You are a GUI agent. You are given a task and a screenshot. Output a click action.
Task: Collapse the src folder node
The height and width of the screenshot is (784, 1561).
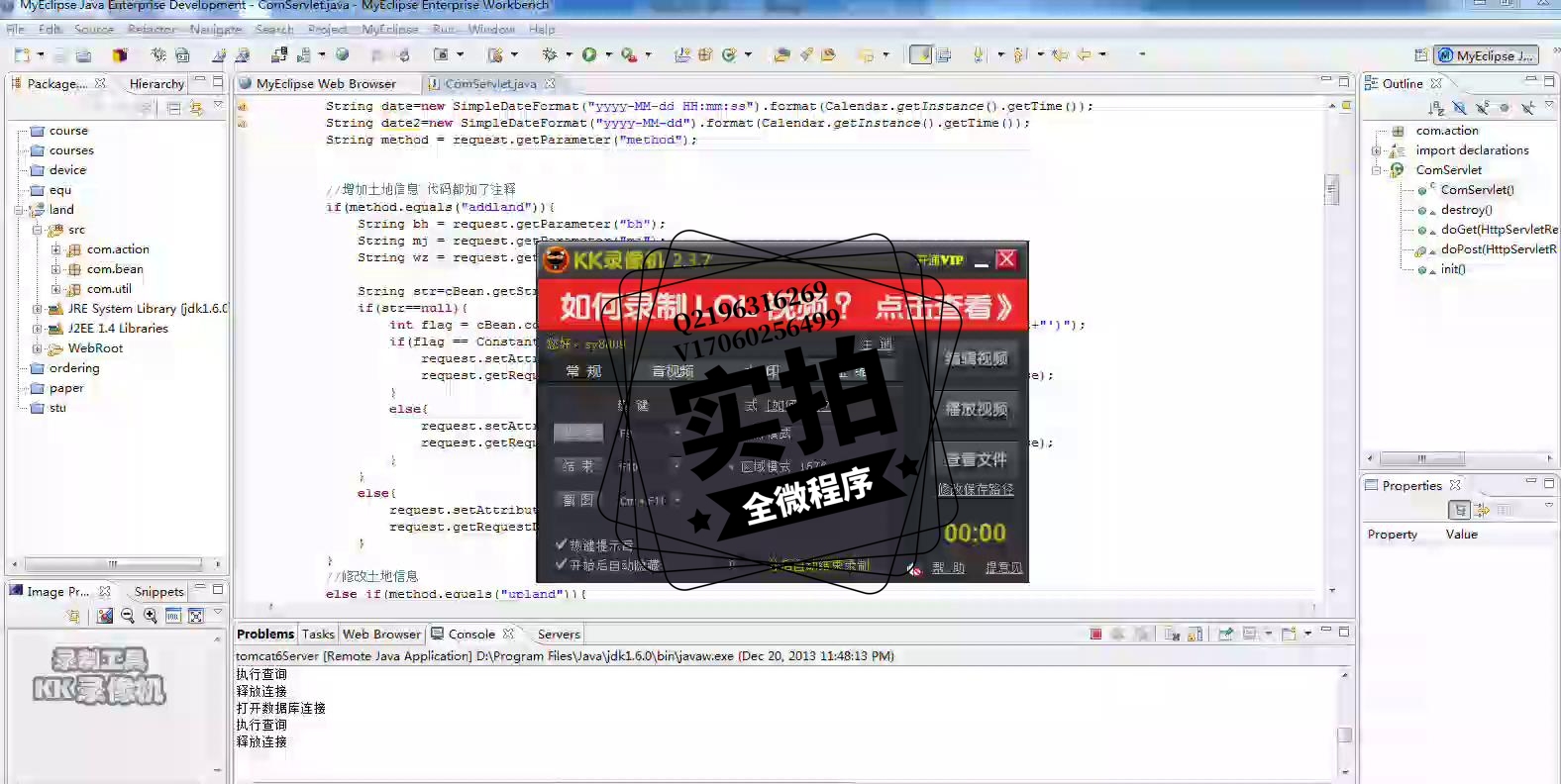coord(37,230)
